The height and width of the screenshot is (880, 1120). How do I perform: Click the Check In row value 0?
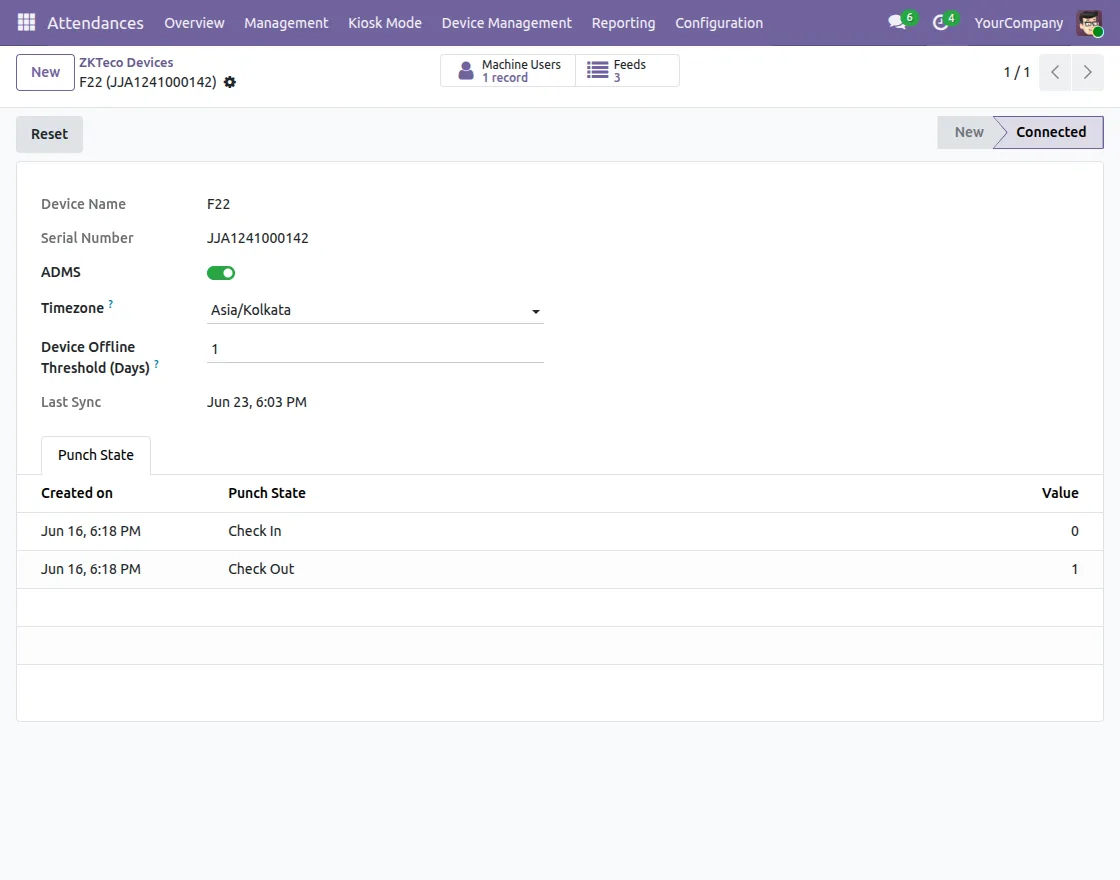(x=1074, y=531)
